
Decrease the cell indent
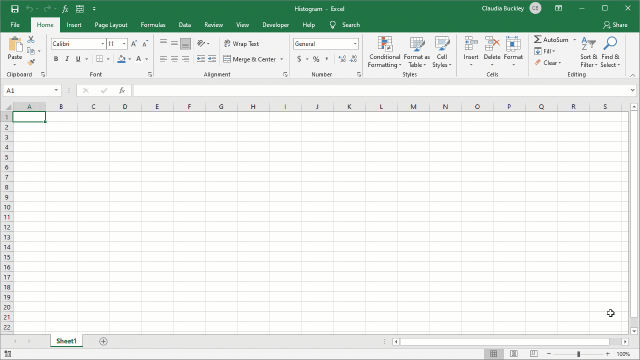coord(201,59)
